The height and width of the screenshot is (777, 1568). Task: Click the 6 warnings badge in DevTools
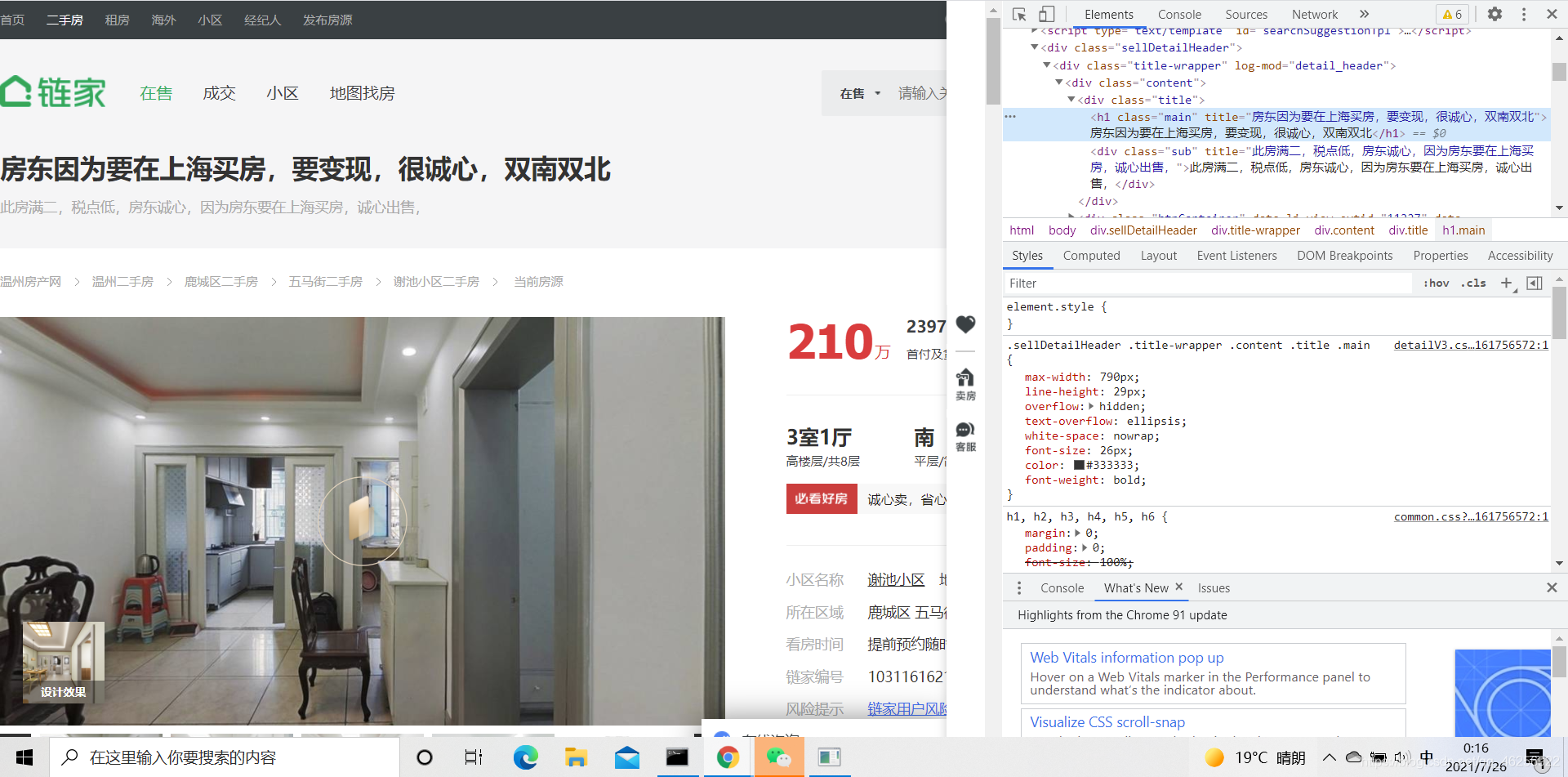coord(1452,14)
